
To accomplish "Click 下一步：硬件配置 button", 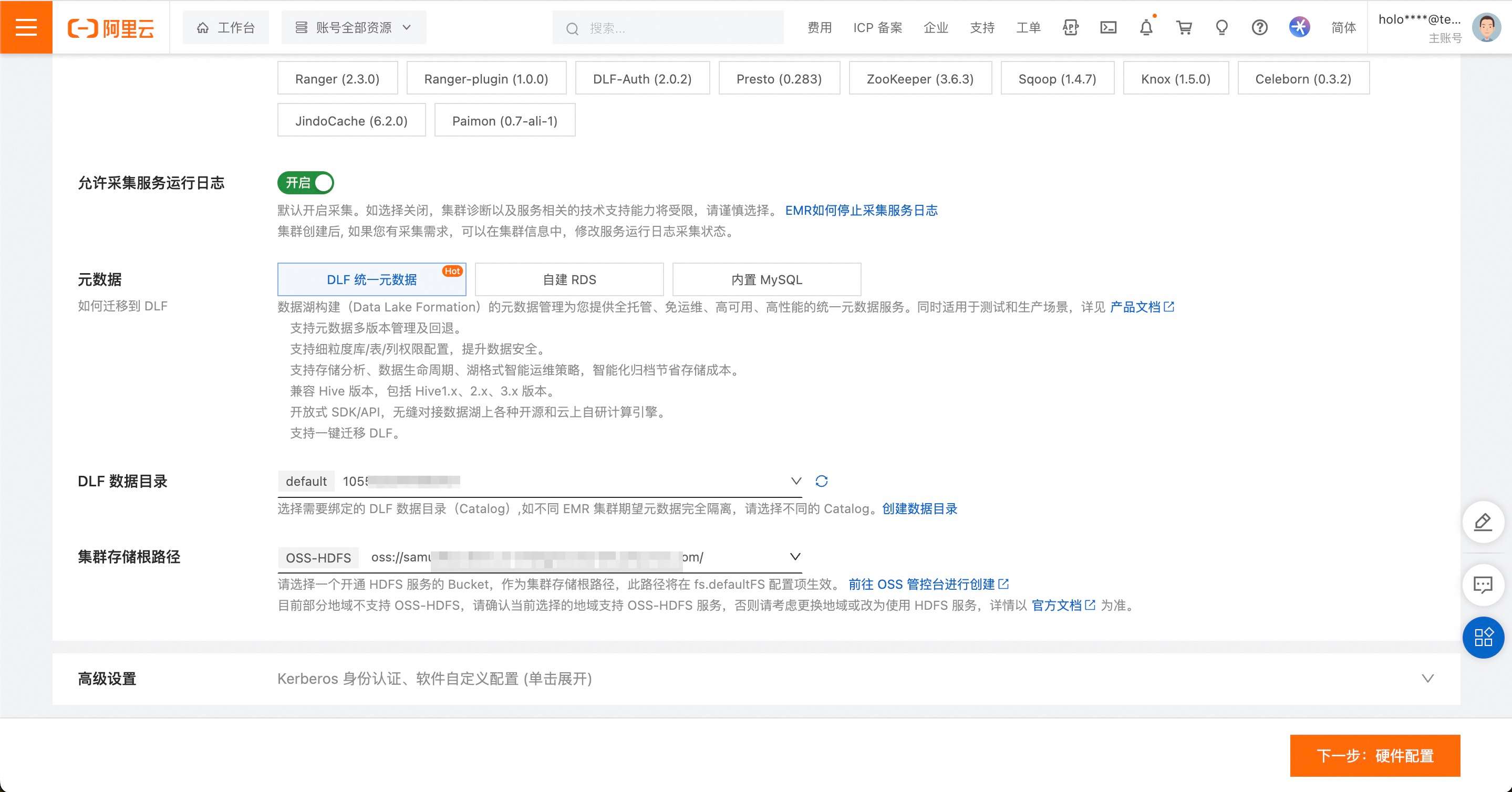I will [x=1375, y=755].
